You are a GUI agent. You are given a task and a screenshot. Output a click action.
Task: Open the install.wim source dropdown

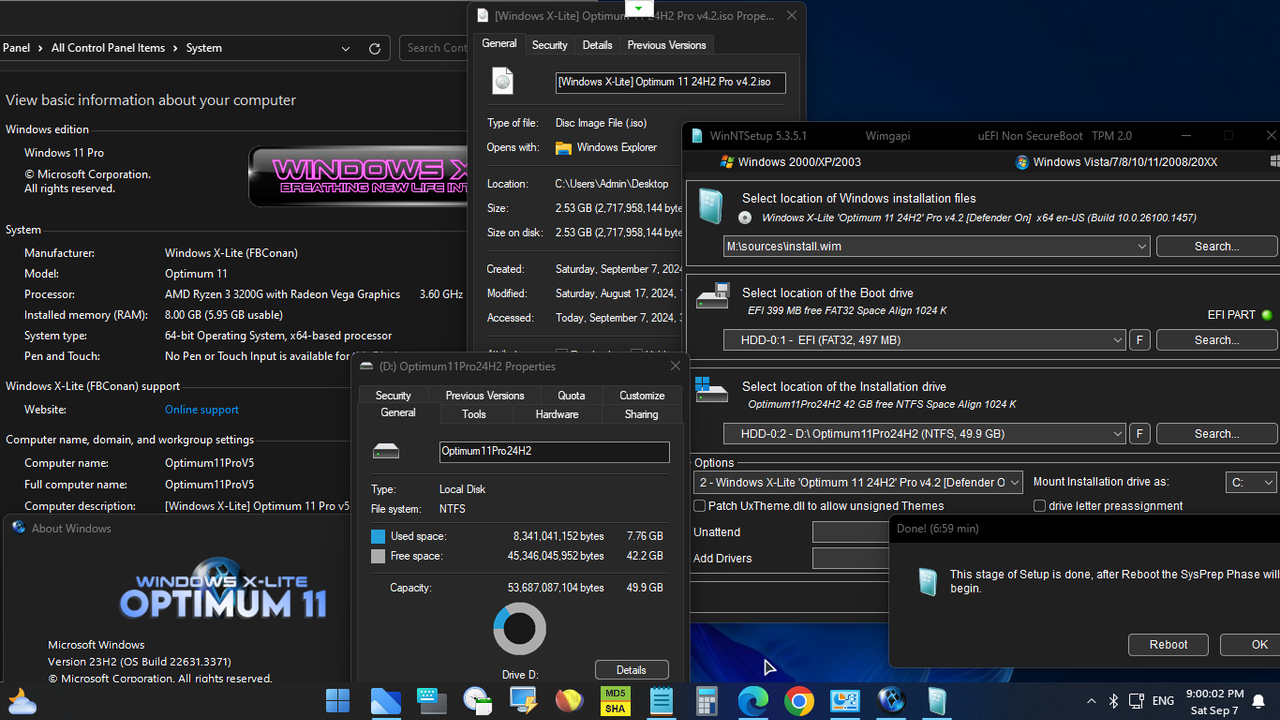[1141, 246]
